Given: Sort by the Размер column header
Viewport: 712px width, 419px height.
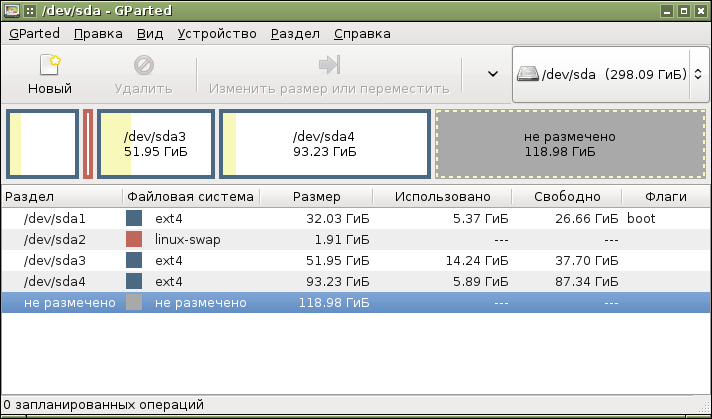Looking at the screenshot, I should click(x=316, y=197).
